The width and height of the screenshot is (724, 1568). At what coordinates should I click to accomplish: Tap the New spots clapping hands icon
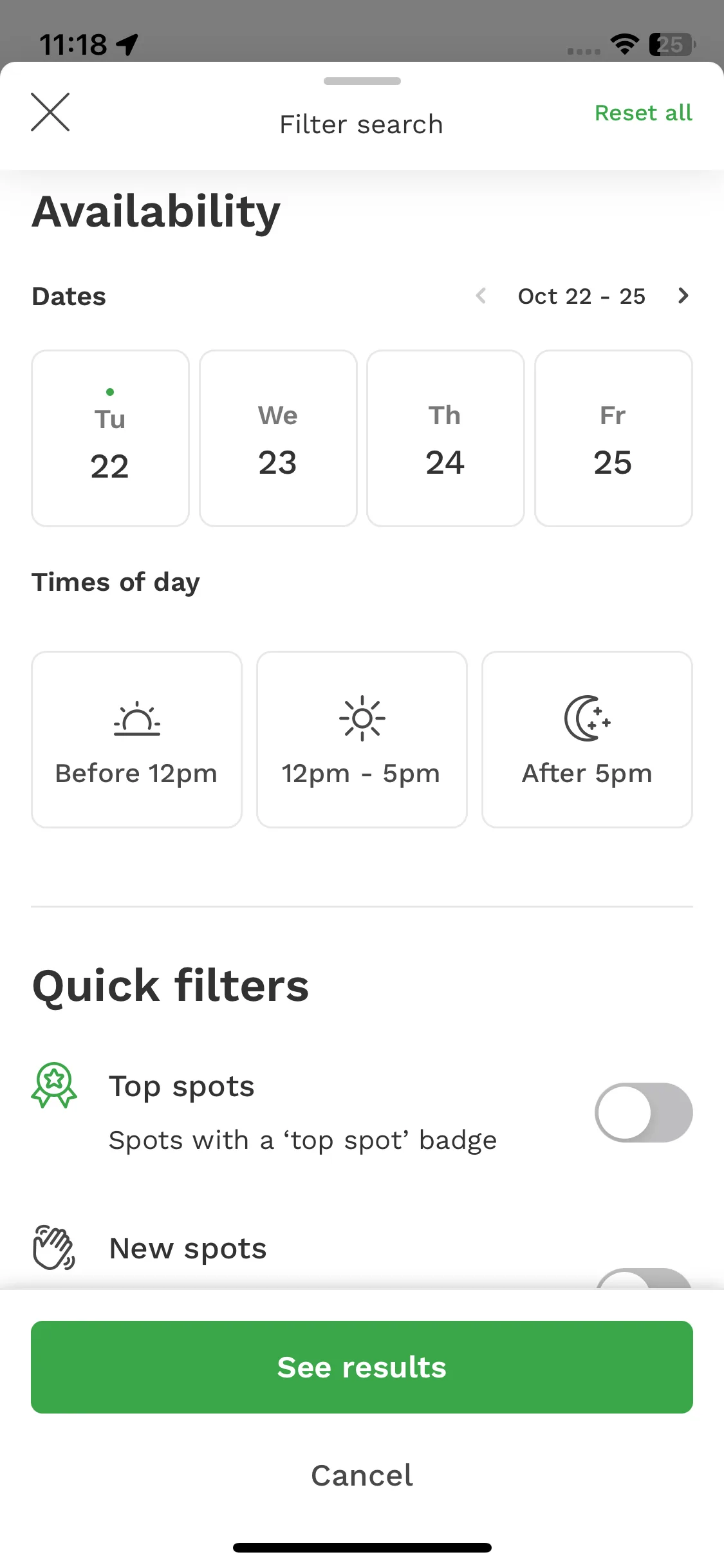(x=54, y=1247)
